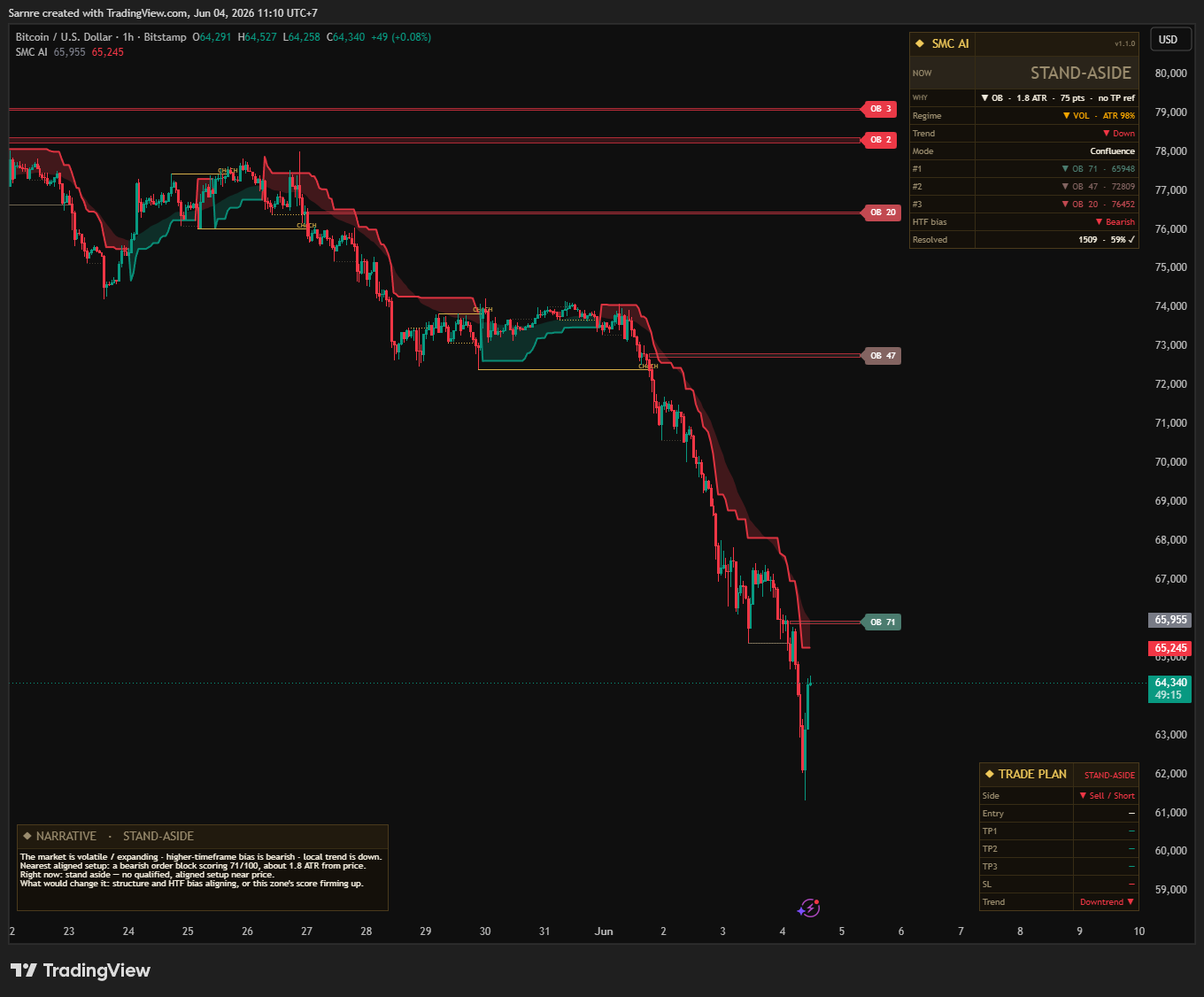This screenshot has height=997, width=1204.
Task: Open the USD currency selector
Action: coord(1169,39)
